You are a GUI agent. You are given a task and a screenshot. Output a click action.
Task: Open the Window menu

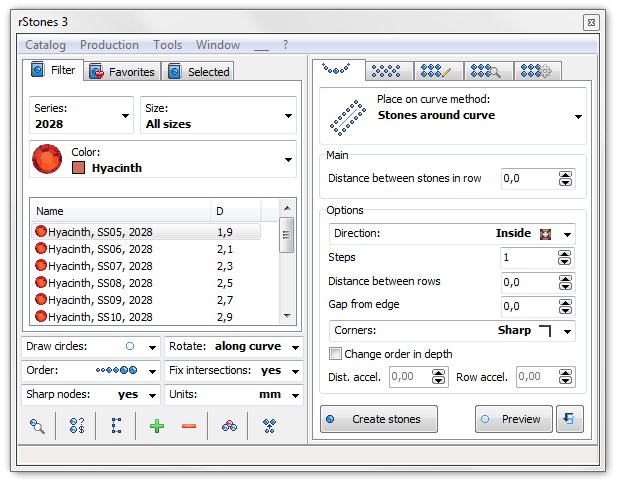click(x=218, y=45)
